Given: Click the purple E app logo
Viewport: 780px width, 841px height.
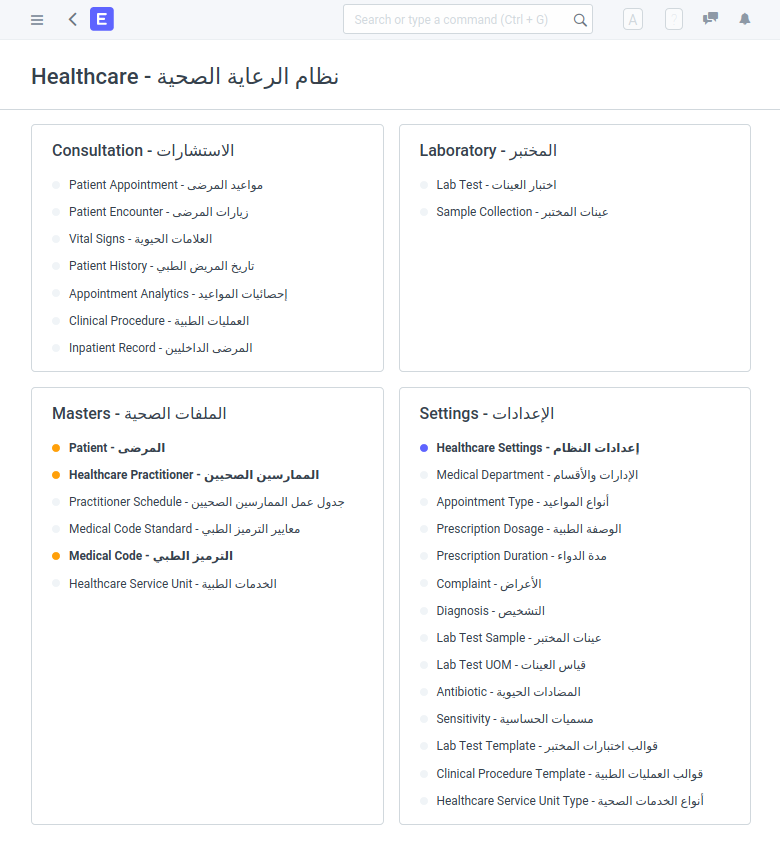Looking at the screenshot, I should click(x=102, y=19).
